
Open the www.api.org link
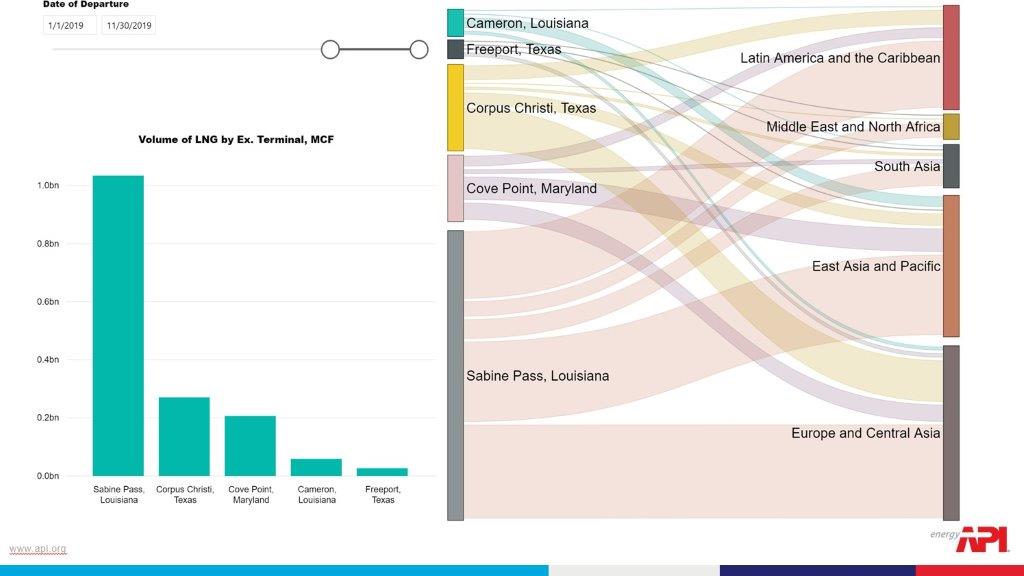(x=38, y=548)
